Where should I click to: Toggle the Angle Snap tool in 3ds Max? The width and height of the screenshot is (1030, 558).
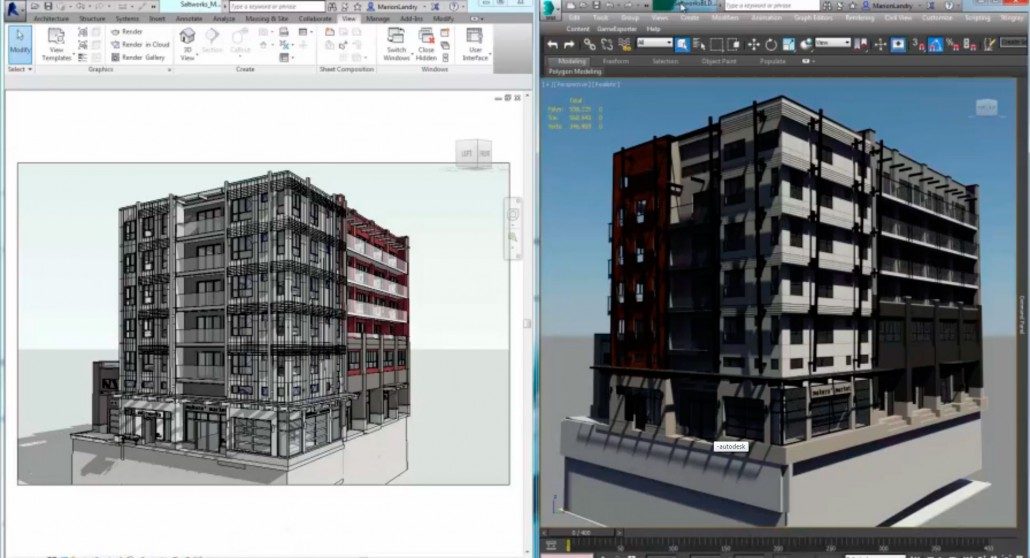click(x=935, y=44)
